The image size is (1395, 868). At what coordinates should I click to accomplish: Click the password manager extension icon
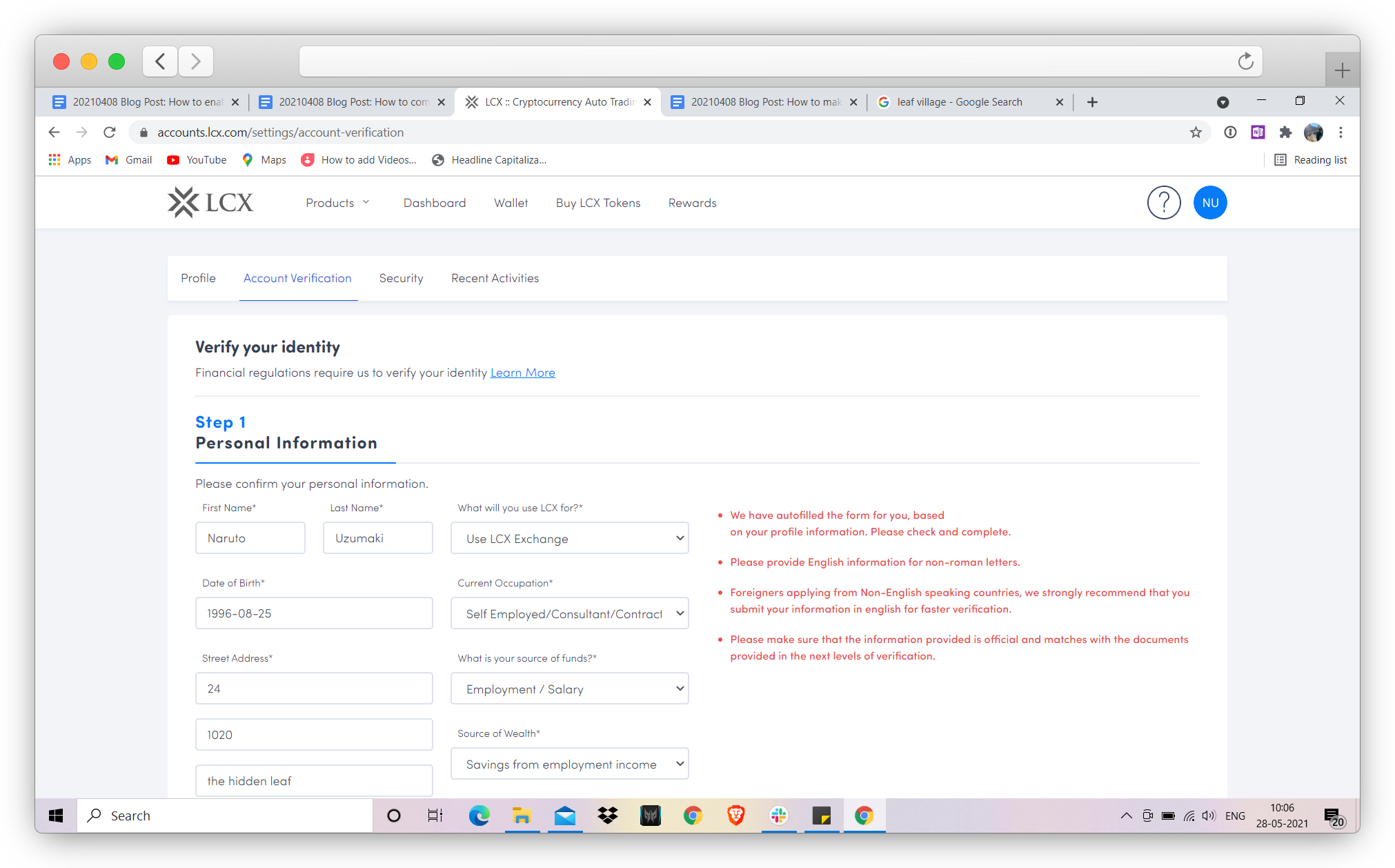tap(1230, 132)
